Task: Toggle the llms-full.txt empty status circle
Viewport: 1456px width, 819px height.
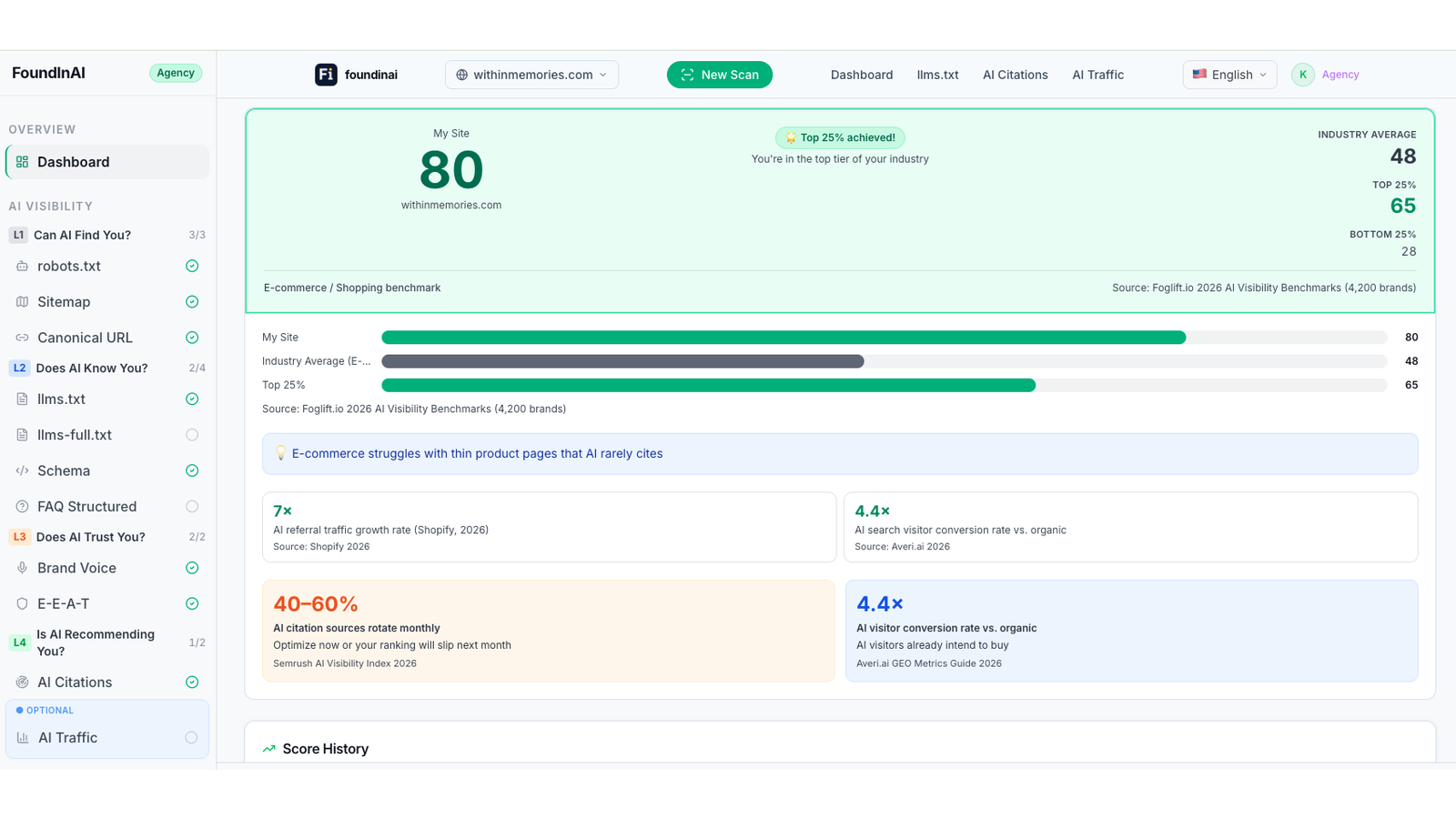Action: [192, 435]
